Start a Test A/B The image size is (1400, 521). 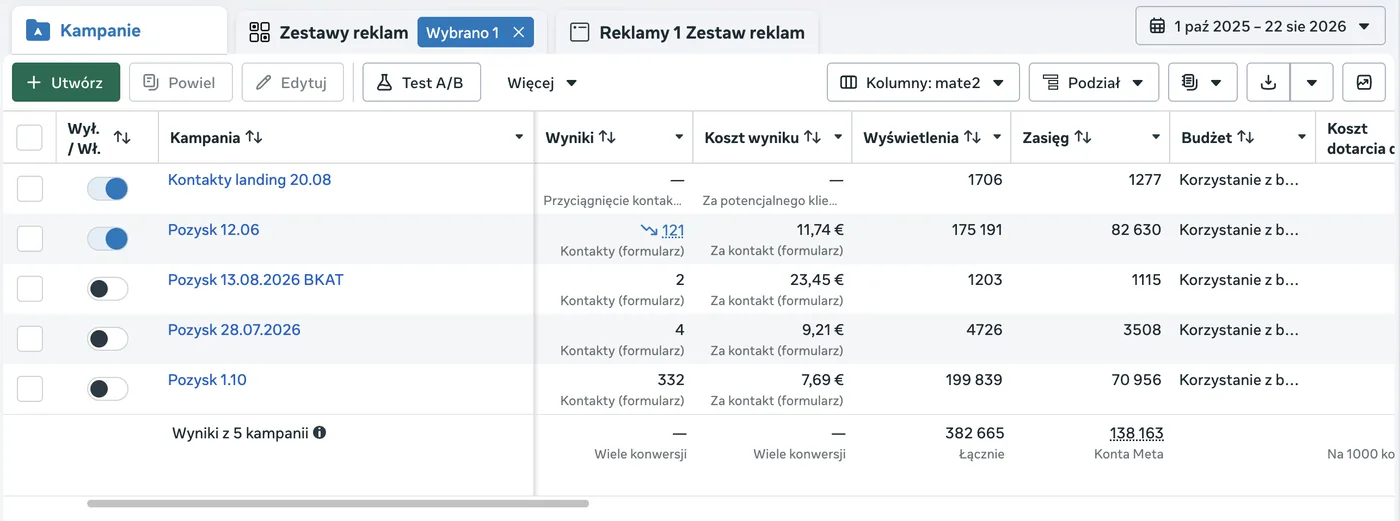pyautogui.click(x=421, y=82)
